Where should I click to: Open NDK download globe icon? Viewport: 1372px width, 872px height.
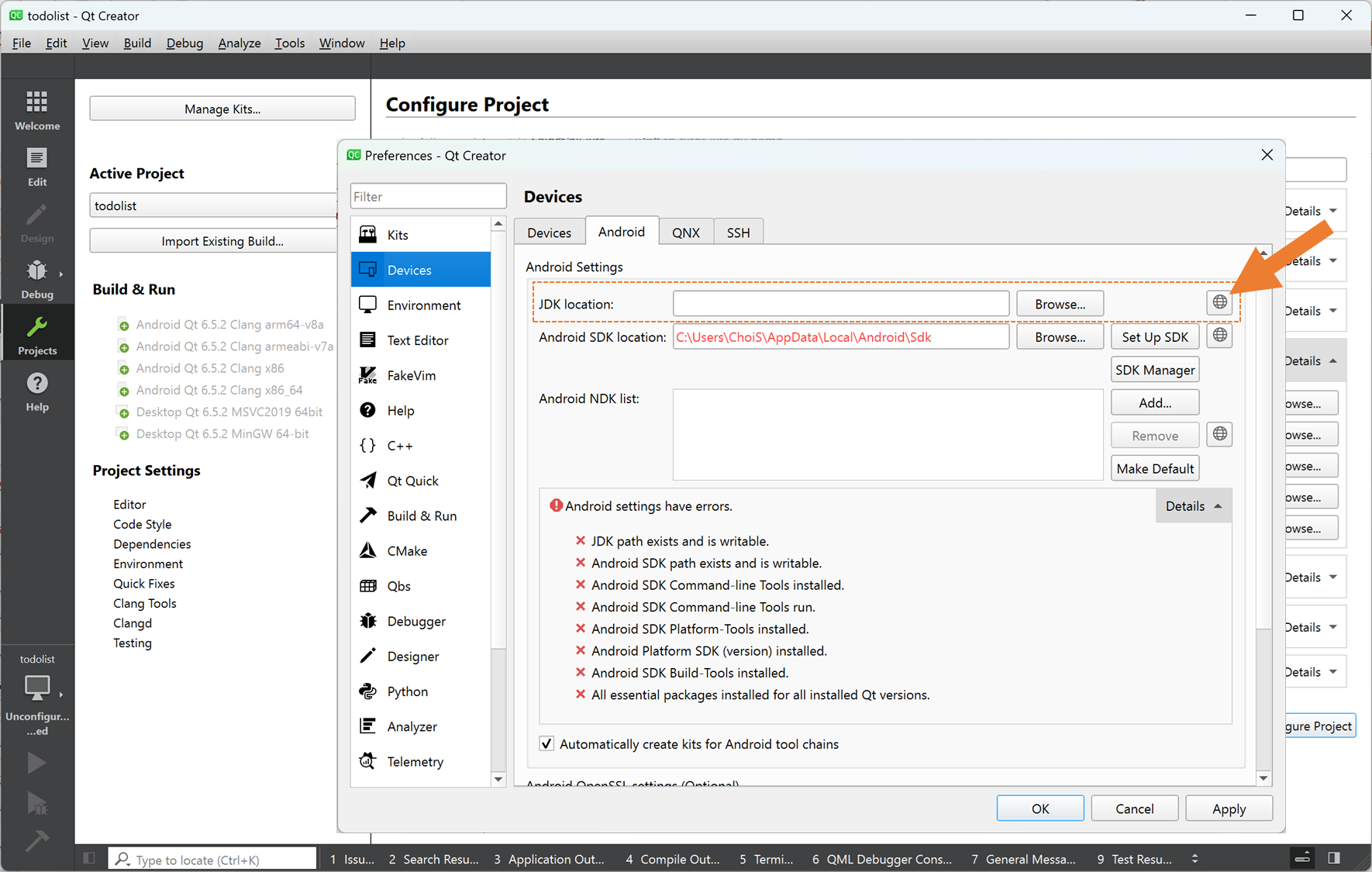(1219, 434)
